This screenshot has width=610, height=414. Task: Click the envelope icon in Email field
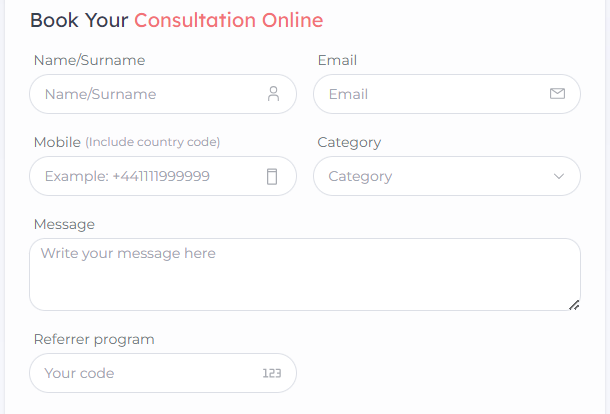(557, 93)
